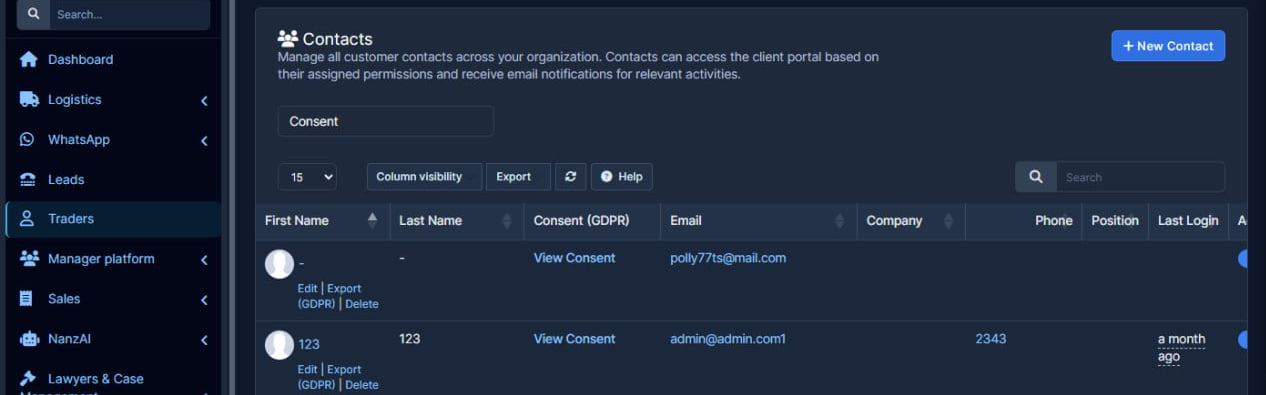Open email link polly77ts@mail.com
1266x395 pixels.
[x=728, y=257]
